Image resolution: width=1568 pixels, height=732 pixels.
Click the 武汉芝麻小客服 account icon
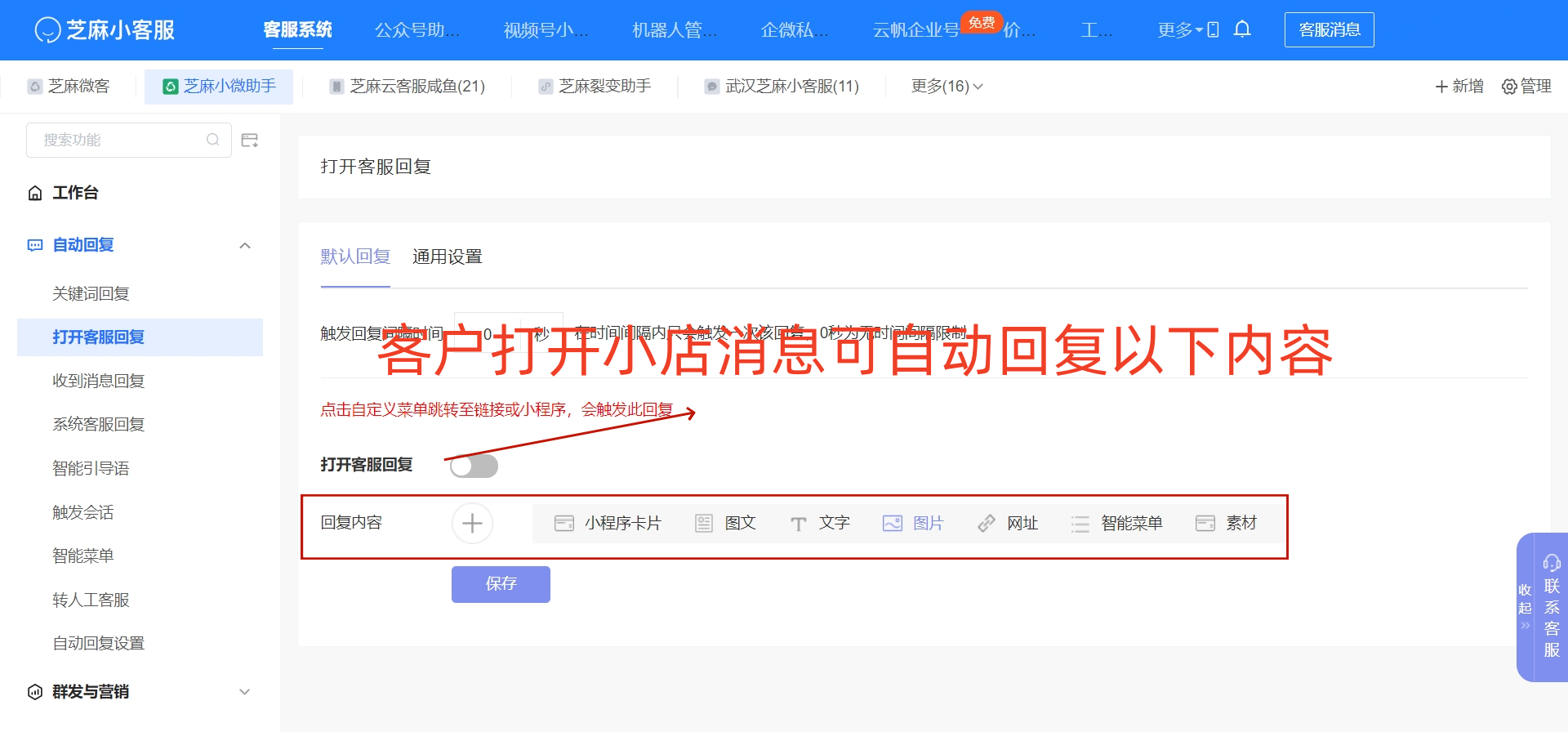(712, 87)
